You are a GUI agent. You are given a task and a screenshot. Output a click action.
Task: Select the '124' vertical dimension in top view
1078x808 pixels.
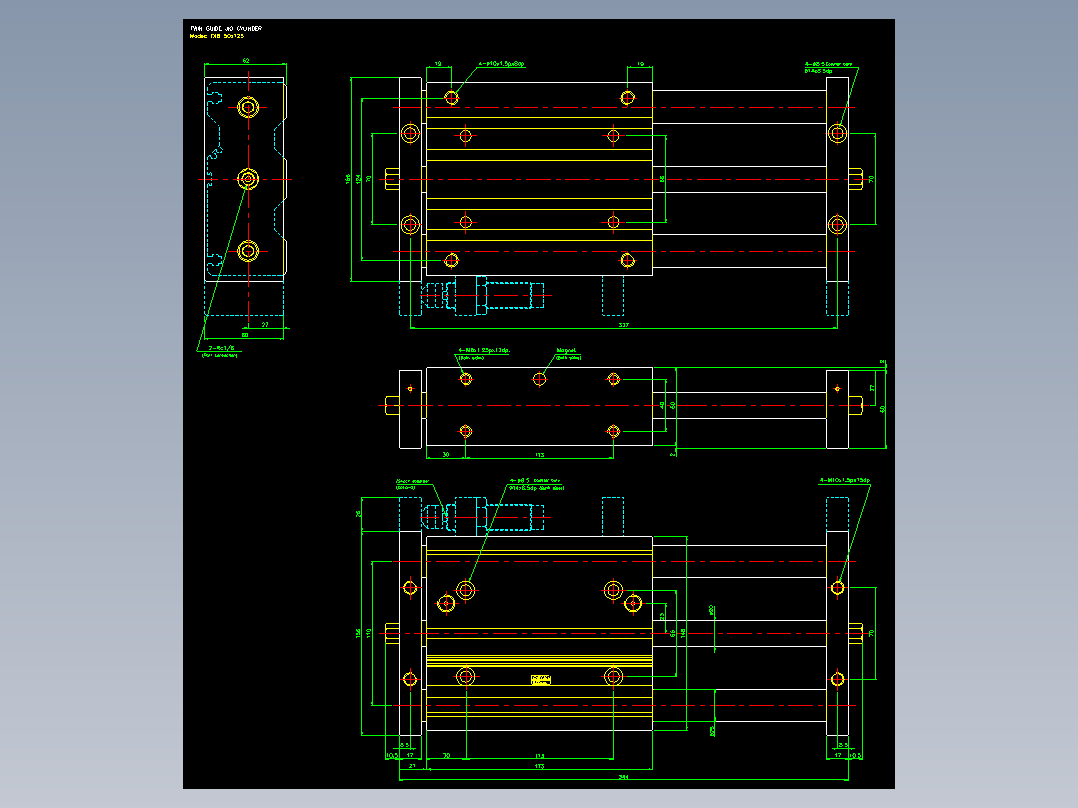point(358,179)
